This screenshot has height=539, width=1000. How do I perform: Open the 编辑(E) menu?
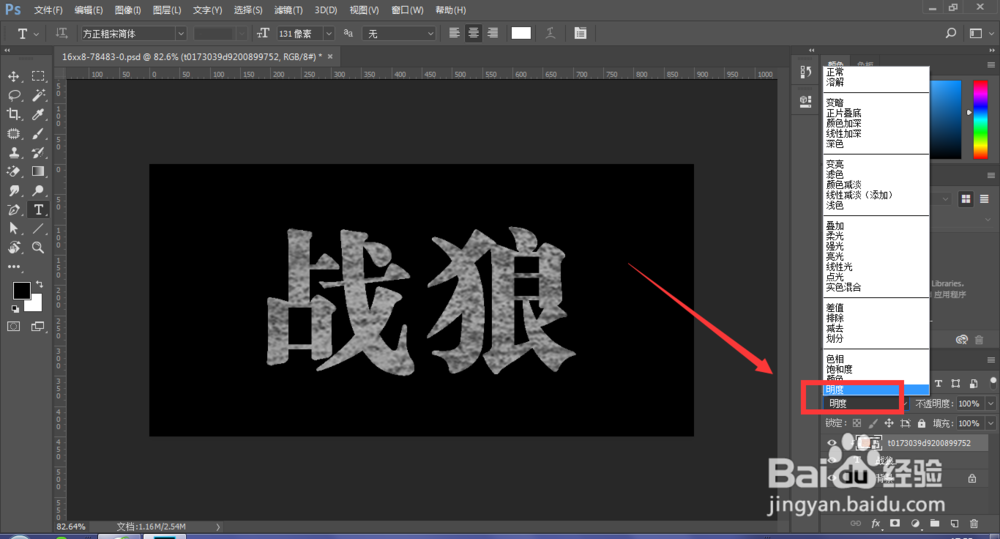click(88, 10)
